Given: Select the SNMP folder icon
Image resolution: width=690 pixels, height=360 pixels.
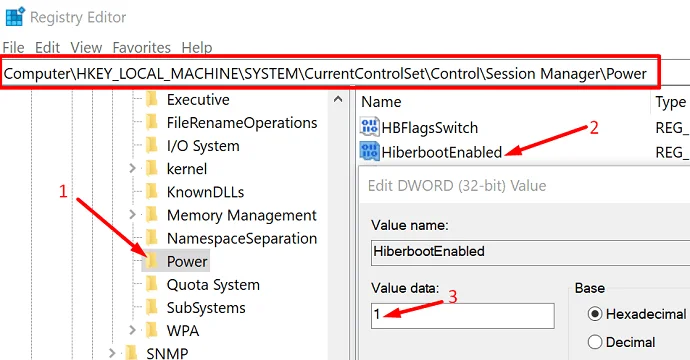Looking at the screenshot, I should [x=131, y=353].
